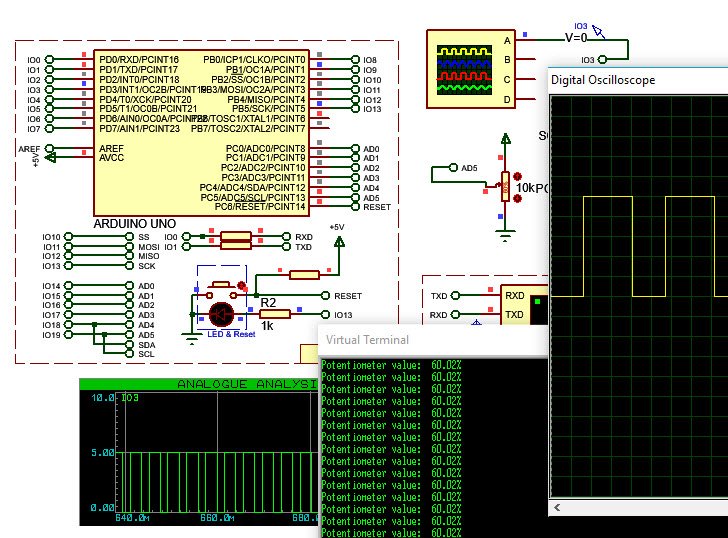728x538 pixels.
Task: Click the potentiometer increase red arrow button
Action: click(x=517, y=176)
